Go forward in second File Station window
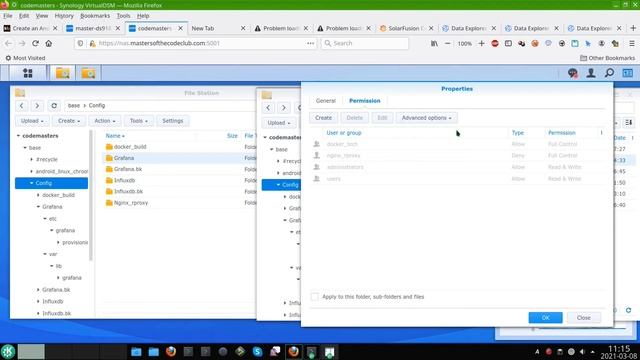Viewport: 640px width, 360px height. click(284, 108)
